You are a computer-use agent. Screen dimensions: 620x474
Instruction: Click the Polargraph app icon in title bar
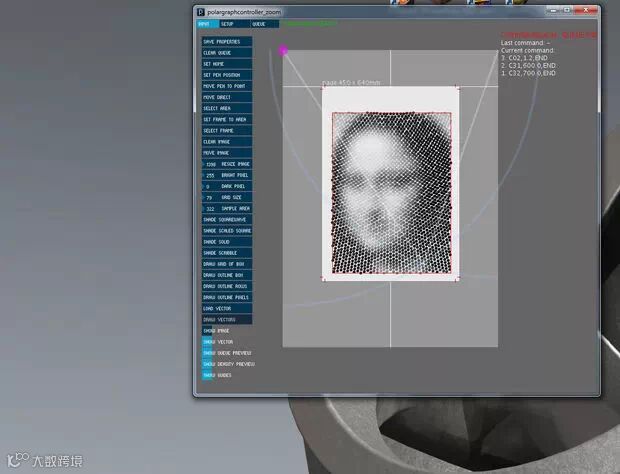coord(201,12)
